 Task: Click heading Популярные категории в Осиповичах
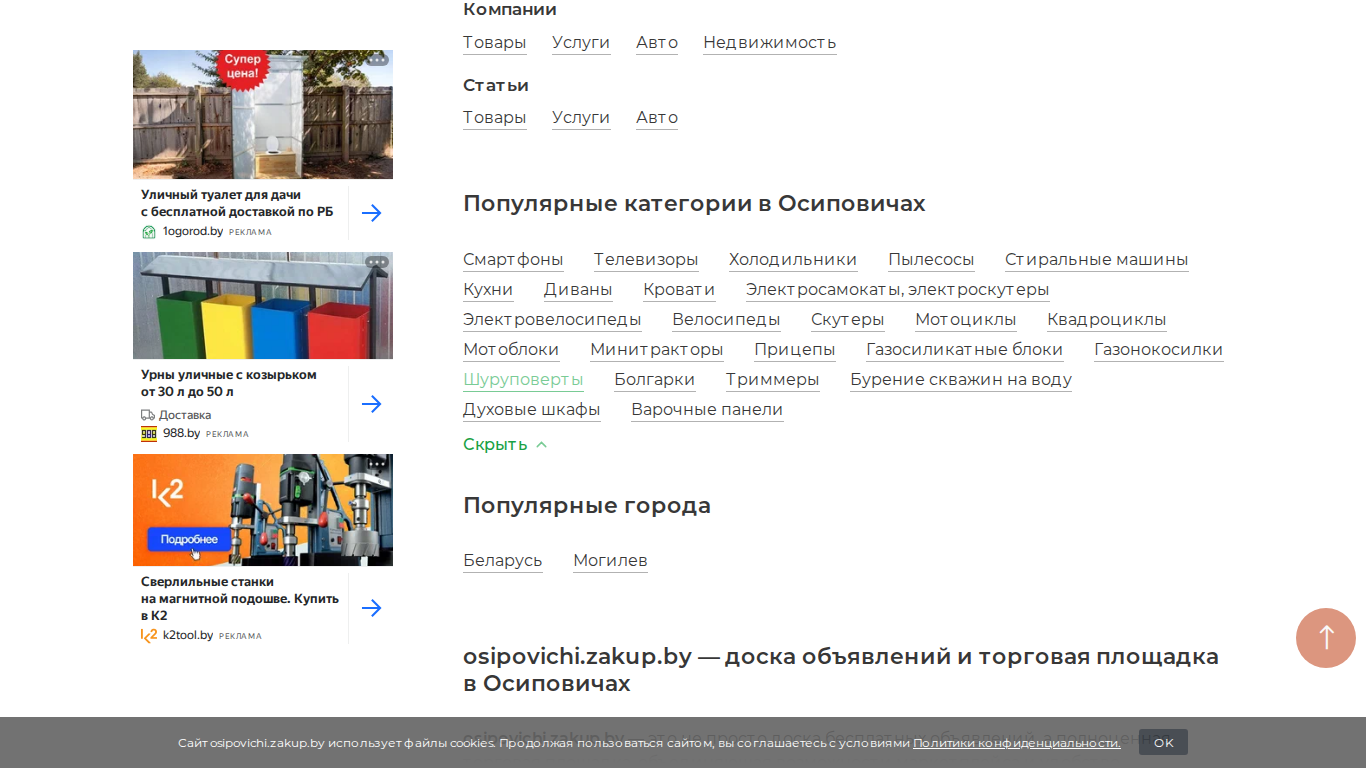(694, 204)
